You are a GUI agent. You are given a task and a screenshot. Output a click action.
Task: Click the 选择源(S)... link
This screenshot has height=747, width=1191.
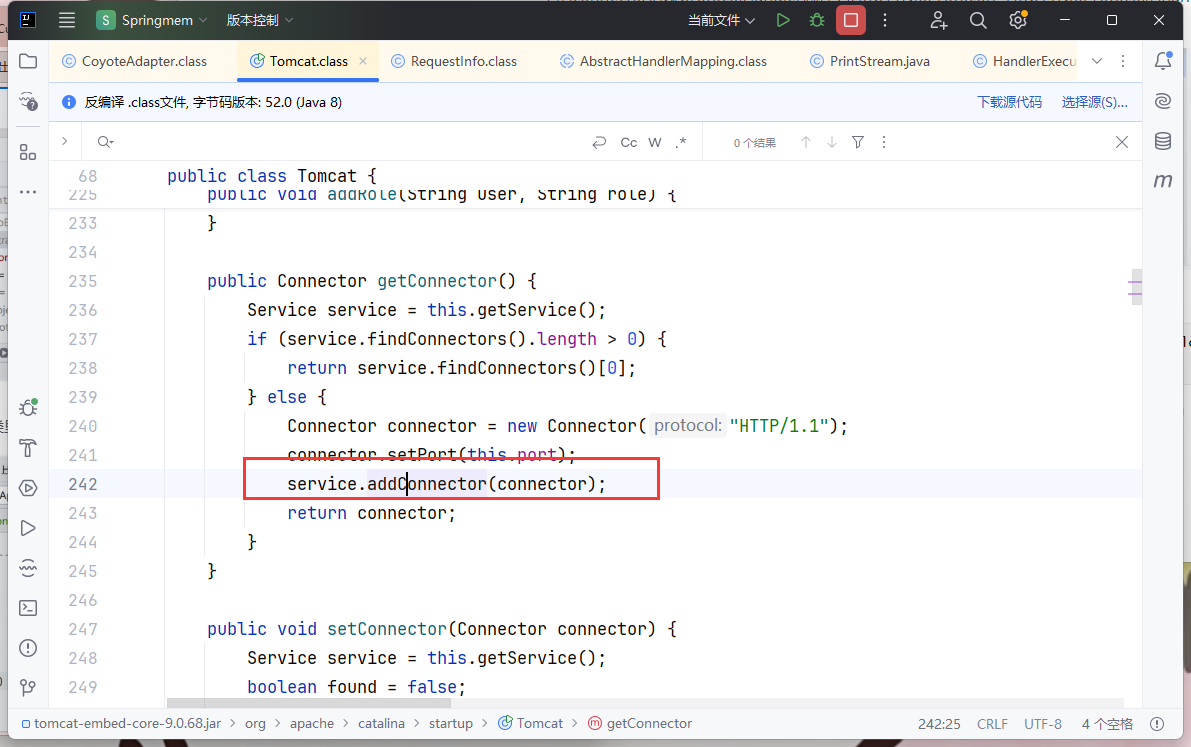[x=1094, y=102]
